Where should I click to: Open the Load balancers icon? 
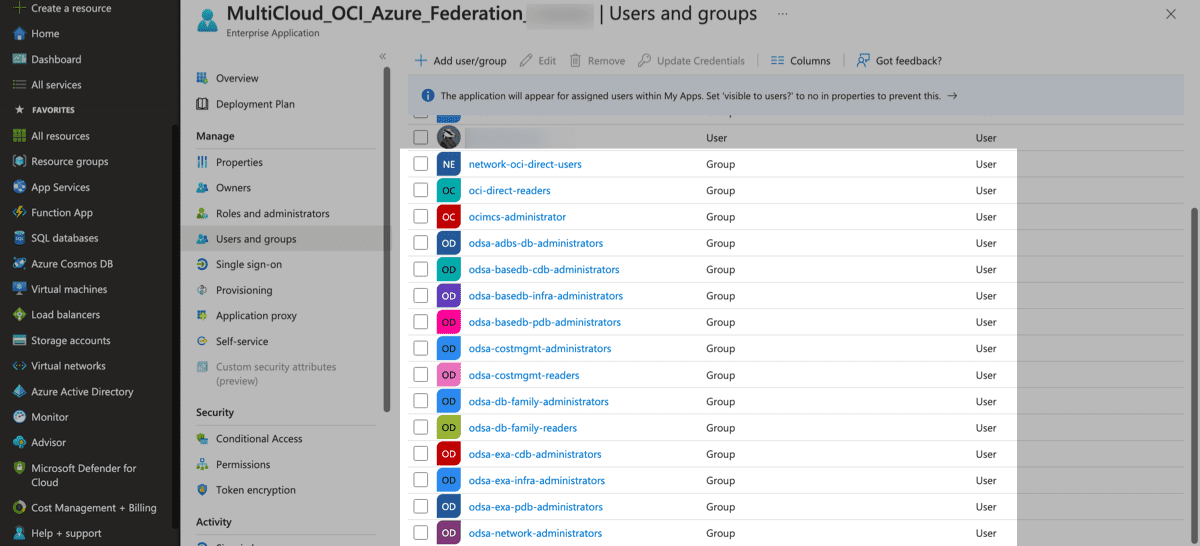tap(19, 315)
